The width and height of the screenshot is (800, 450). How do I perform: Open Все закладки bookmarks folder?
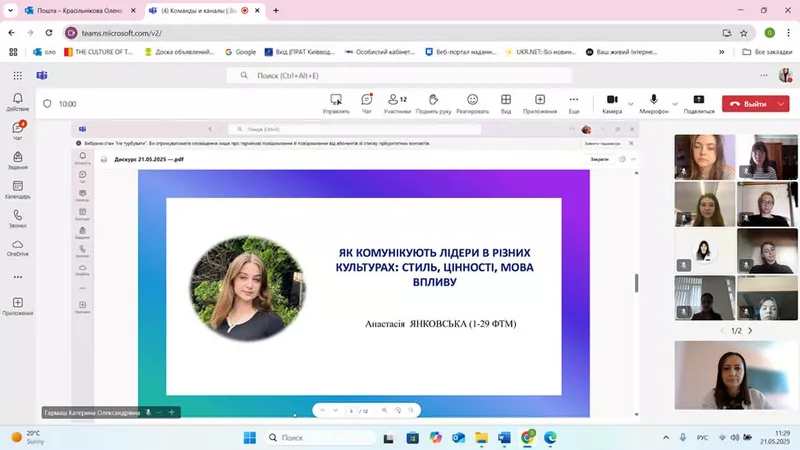(x=767, y=52)
